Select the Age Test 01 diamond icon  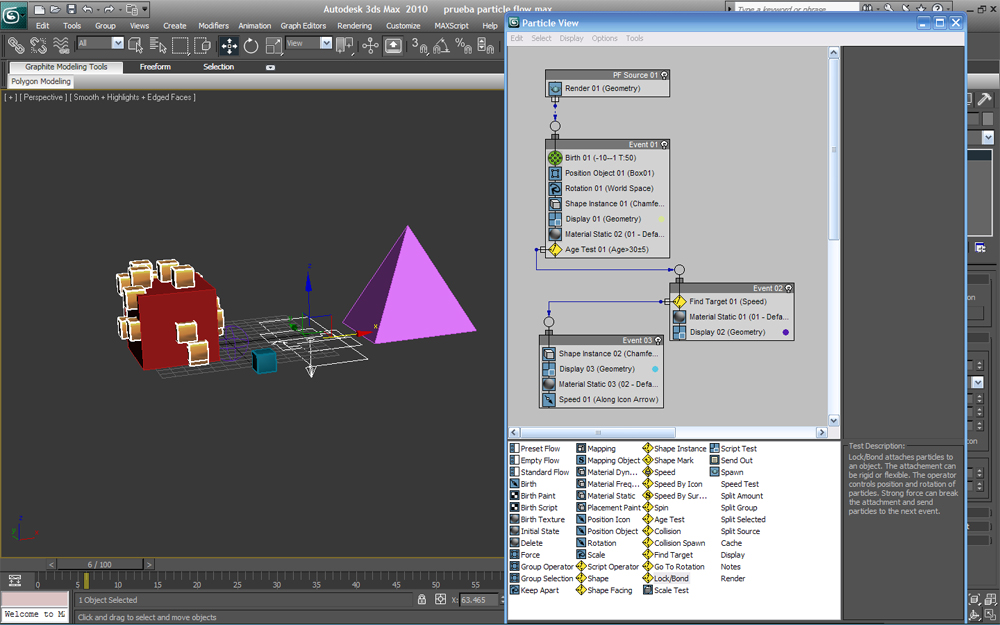[x=555, y=249]
